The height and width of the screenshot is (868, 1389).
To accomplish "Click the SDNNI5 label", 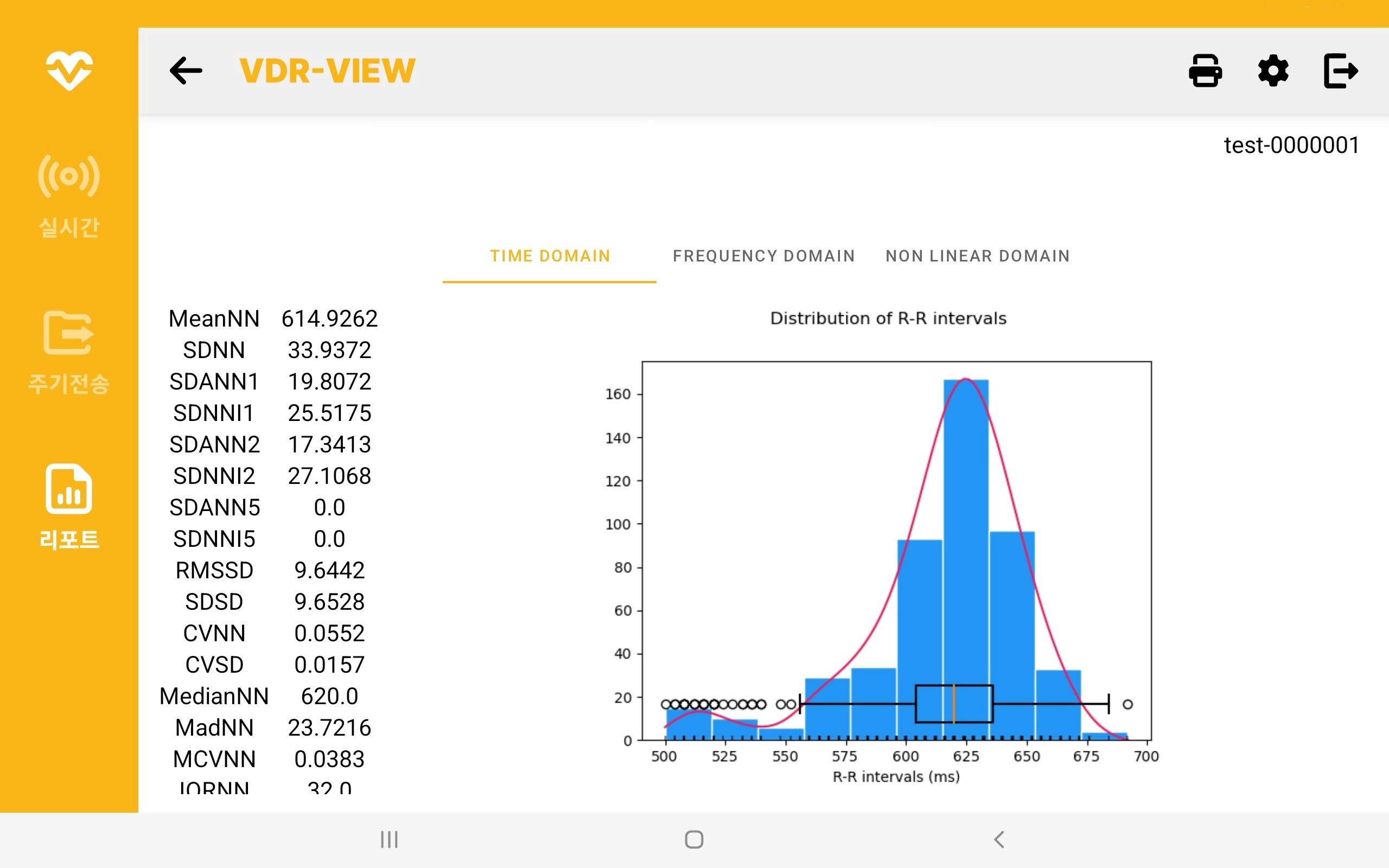I will (x=214, y=540).
